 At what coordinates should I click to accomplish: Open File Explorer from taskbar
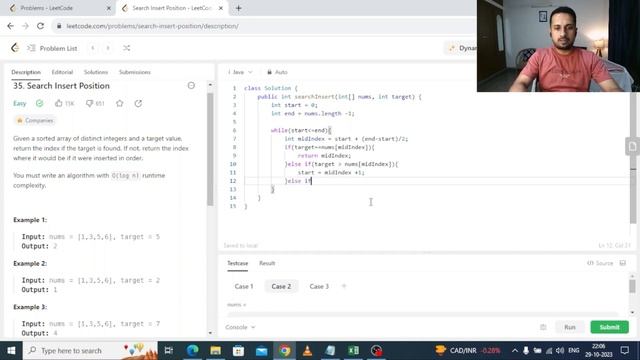[x=216, y=351]
